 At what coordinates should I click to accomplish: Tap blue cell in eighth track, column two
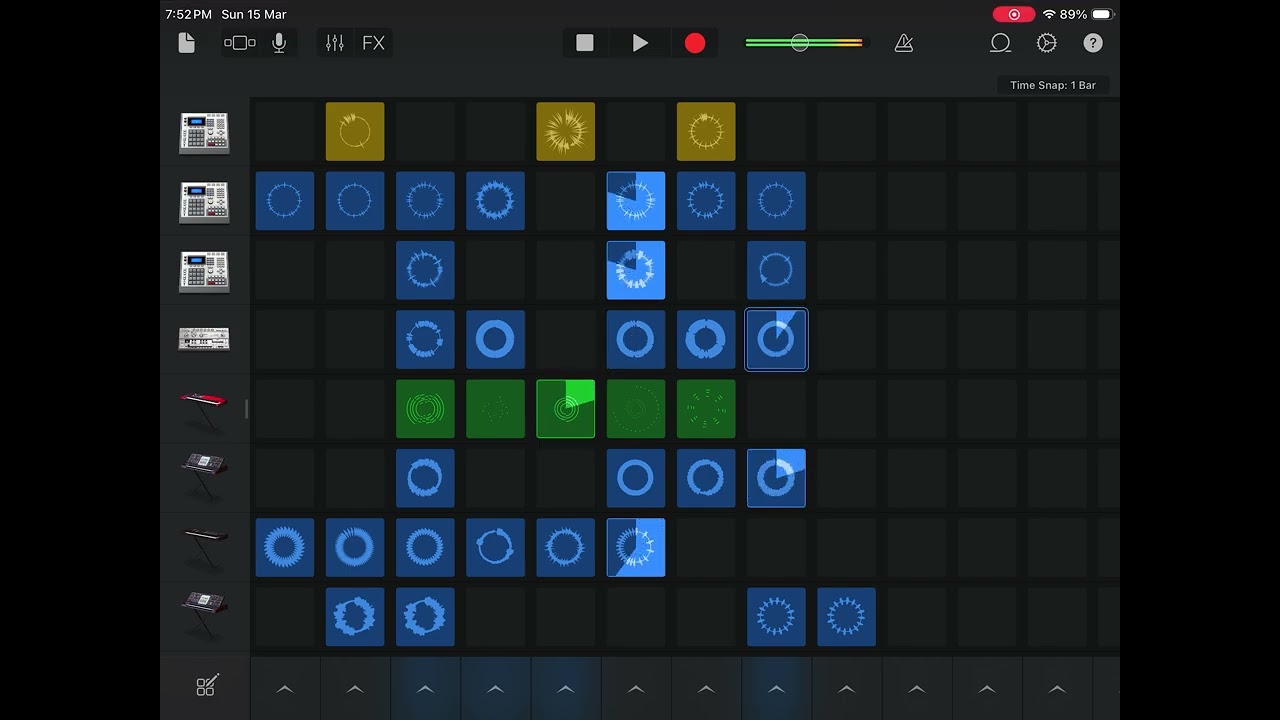tap(355, 616)
